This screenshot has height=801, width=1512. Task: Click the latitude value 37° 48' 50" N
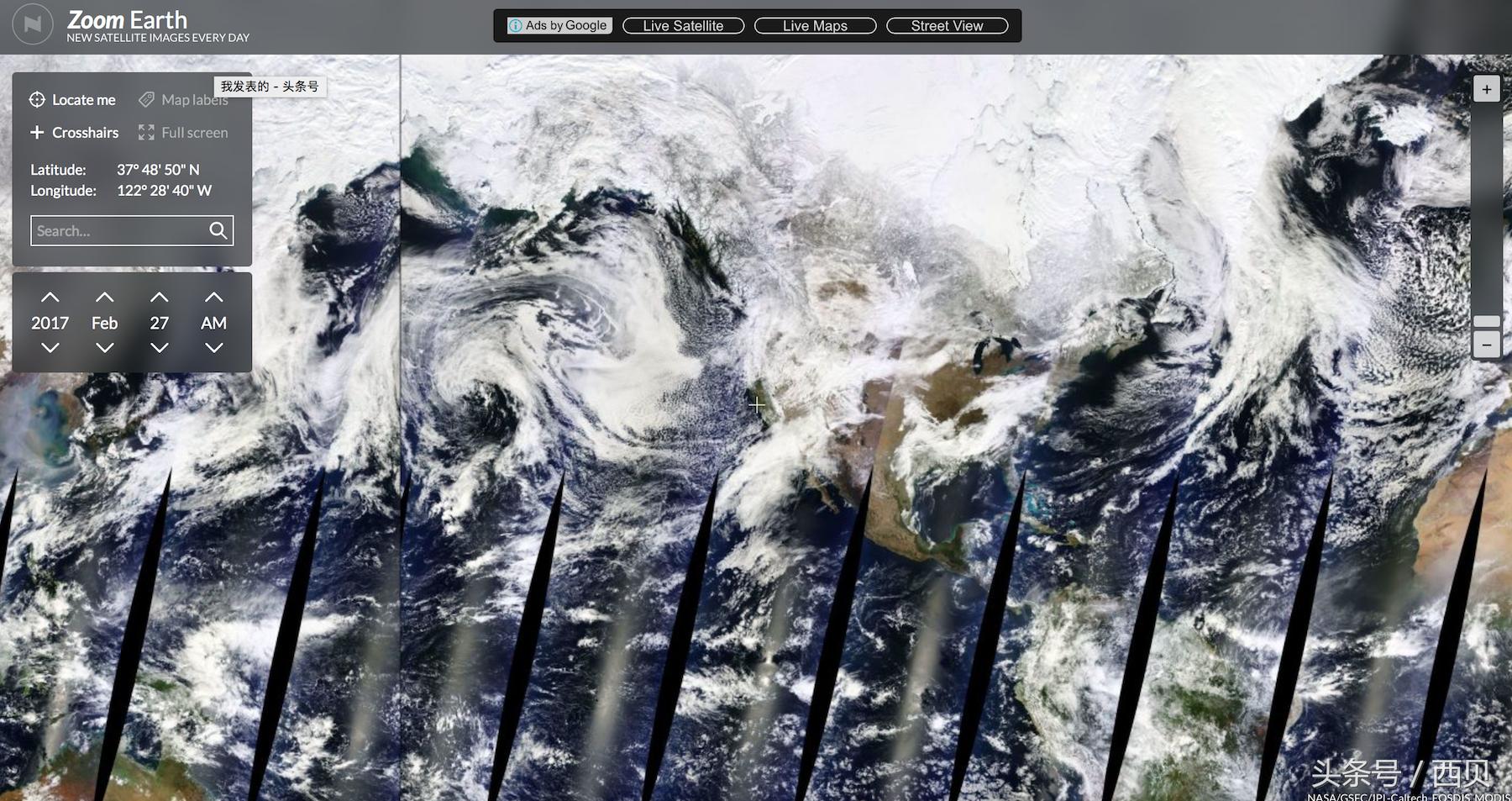pos(158,170)
